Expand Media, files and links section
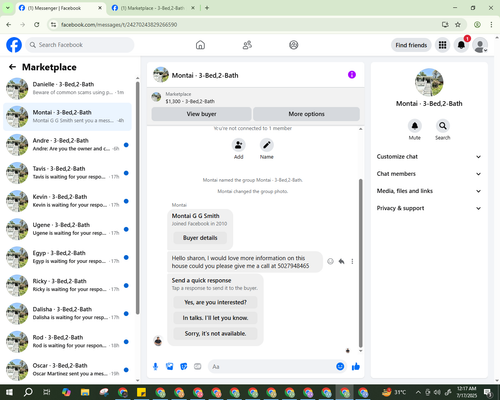Screen dimensions: 500x400 click(429, 191)
